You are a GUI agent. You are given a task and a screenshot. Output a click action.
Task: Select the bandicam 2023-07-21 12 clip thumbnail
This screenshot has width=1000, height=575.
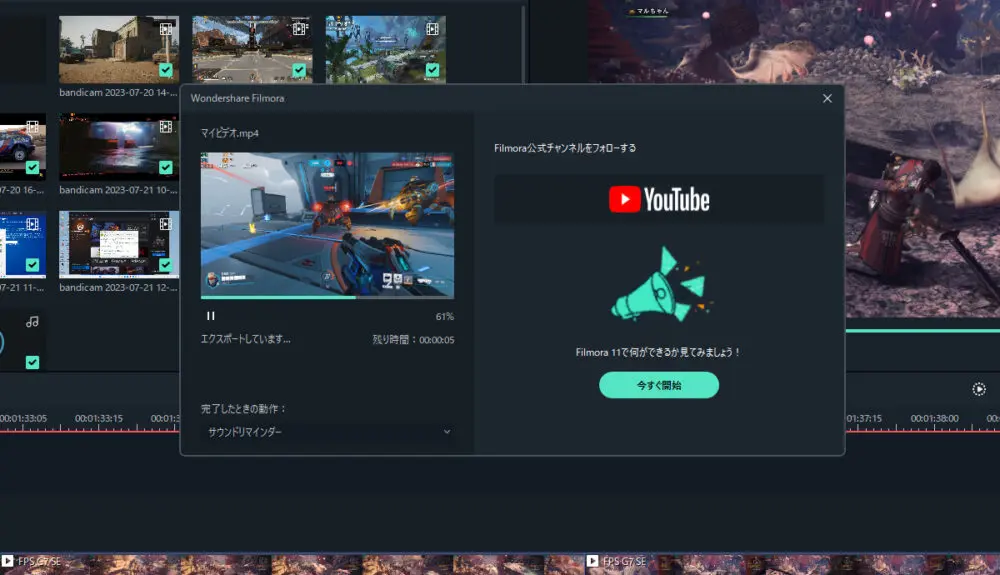click(x=119, y=244)
